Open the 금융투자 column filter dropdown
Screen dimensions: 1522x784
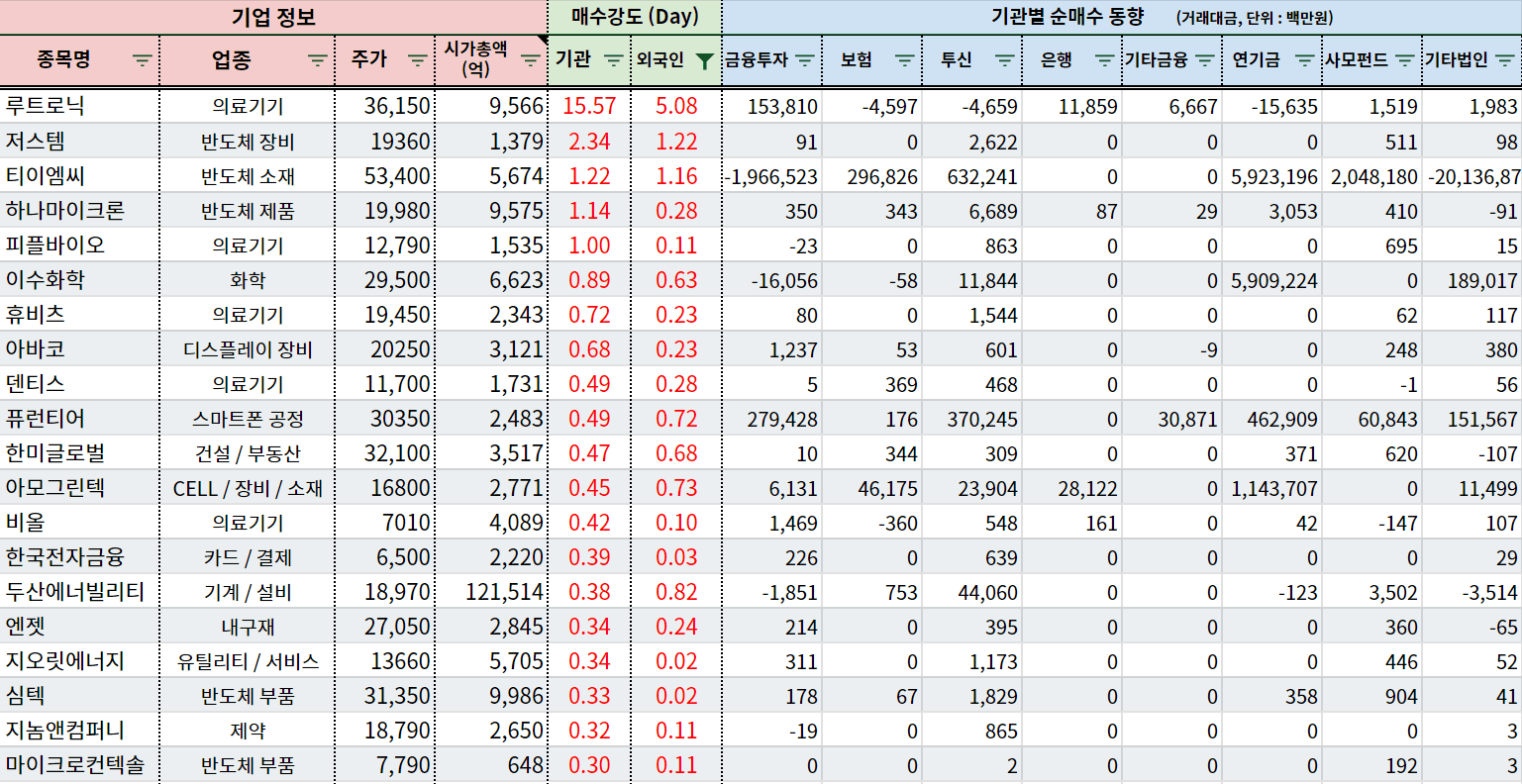pos(804,60)
